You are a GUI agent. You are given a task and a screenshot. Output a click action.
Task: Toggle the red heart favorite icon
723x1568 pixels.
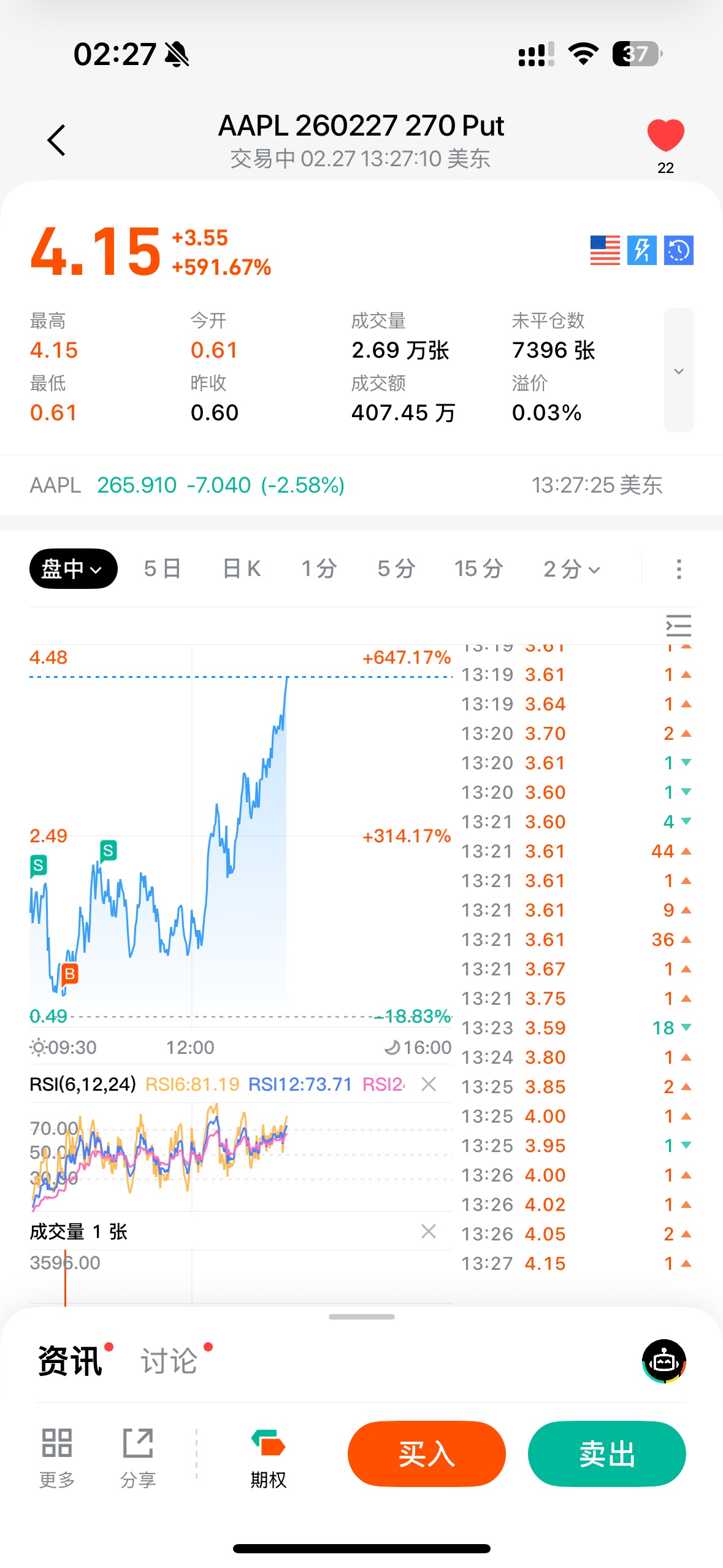click(x=665, y=135)
